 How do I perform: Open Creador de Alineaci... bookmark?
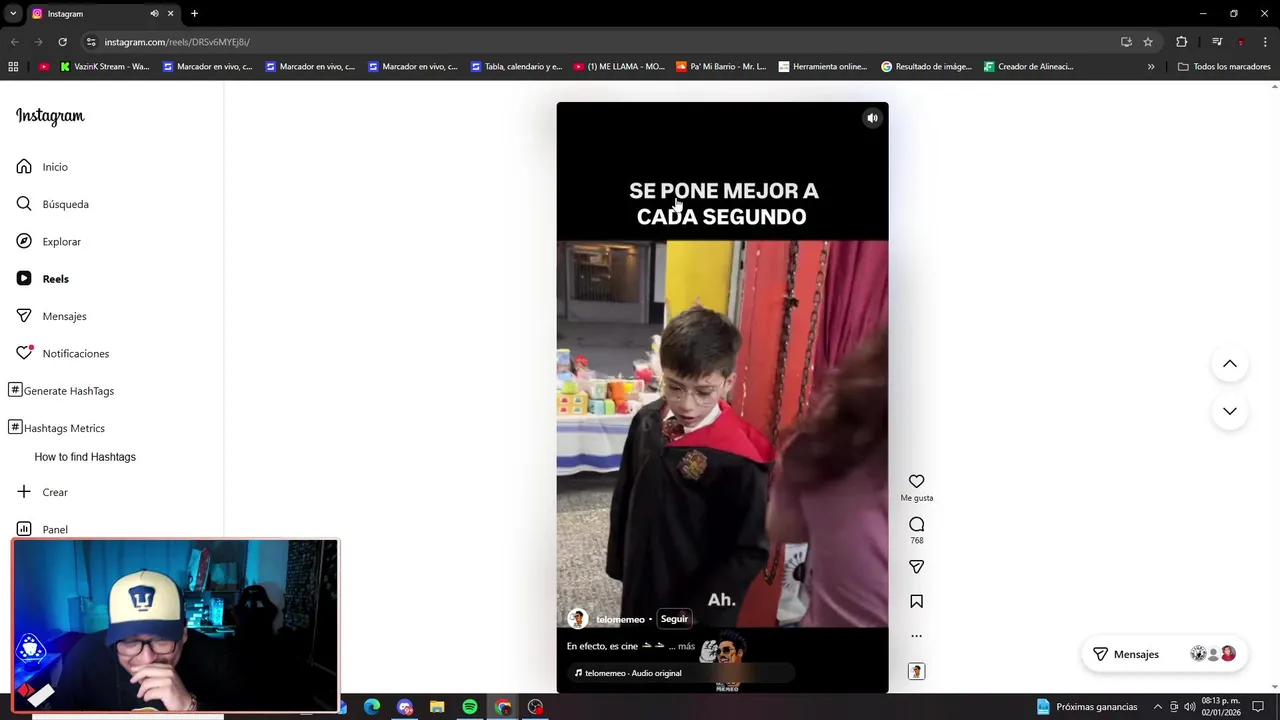point(1029,67)
